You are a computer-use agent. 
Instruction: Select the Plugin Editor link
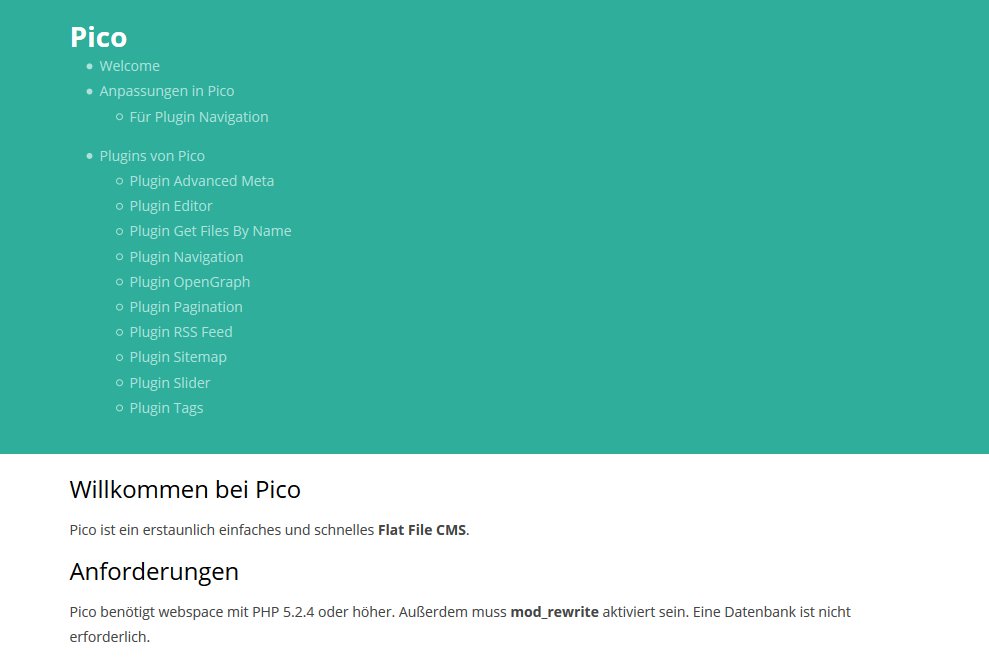170,206
